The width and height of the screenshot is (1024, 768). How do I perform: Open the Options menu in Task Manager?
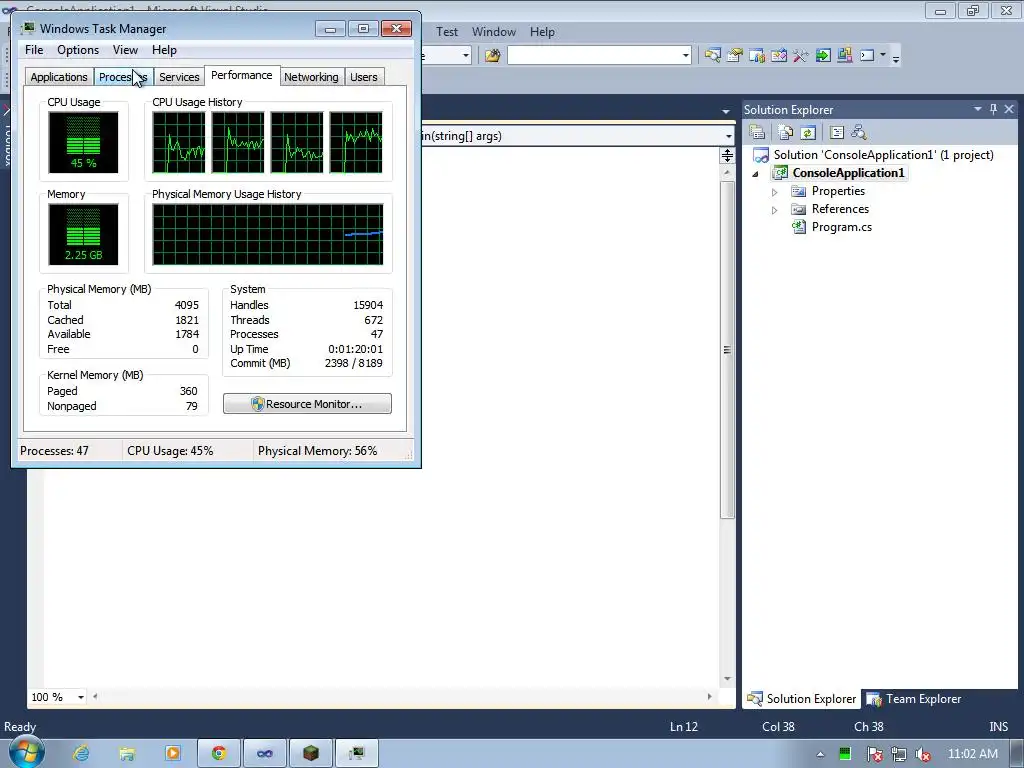pos(78,50)
